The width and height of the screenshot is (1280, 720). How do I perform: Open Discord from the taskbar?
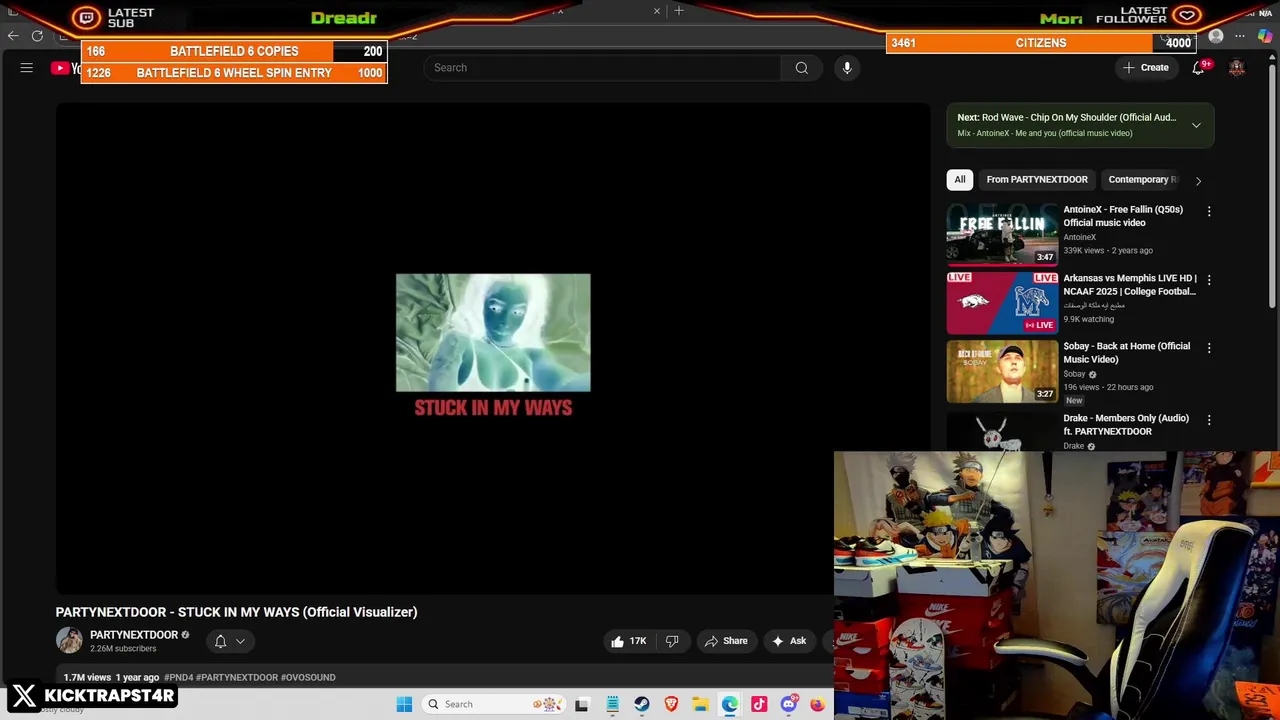pos(788,704)
